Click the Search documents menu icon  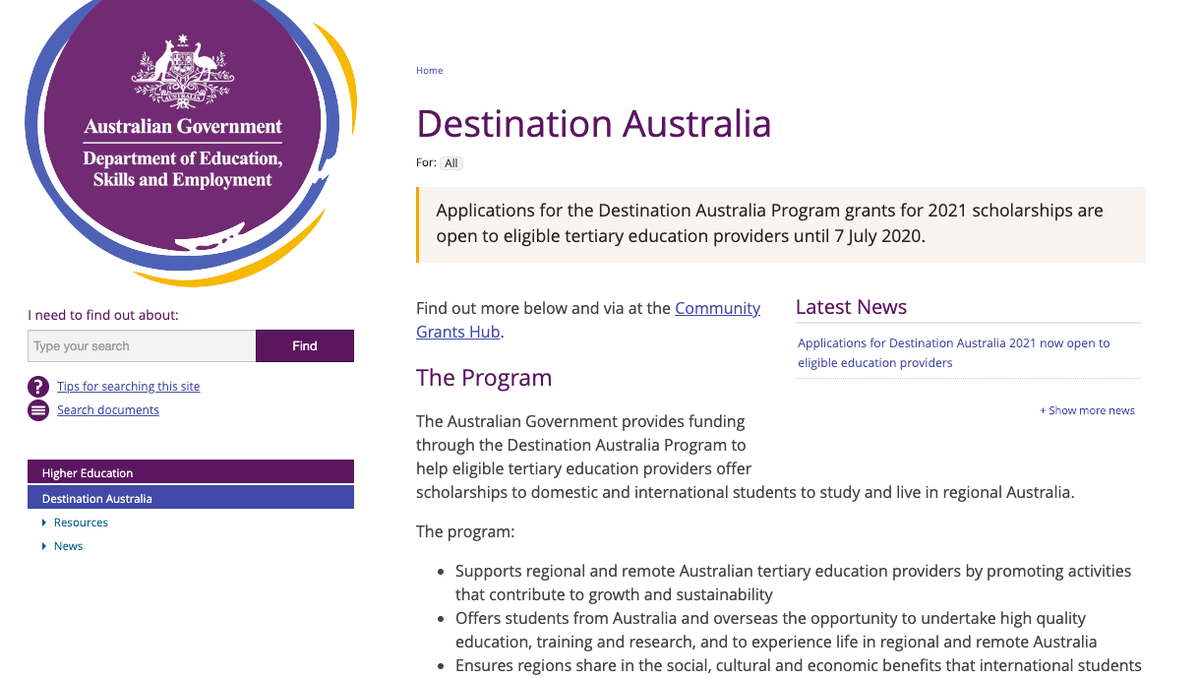[x=38, y=410]
